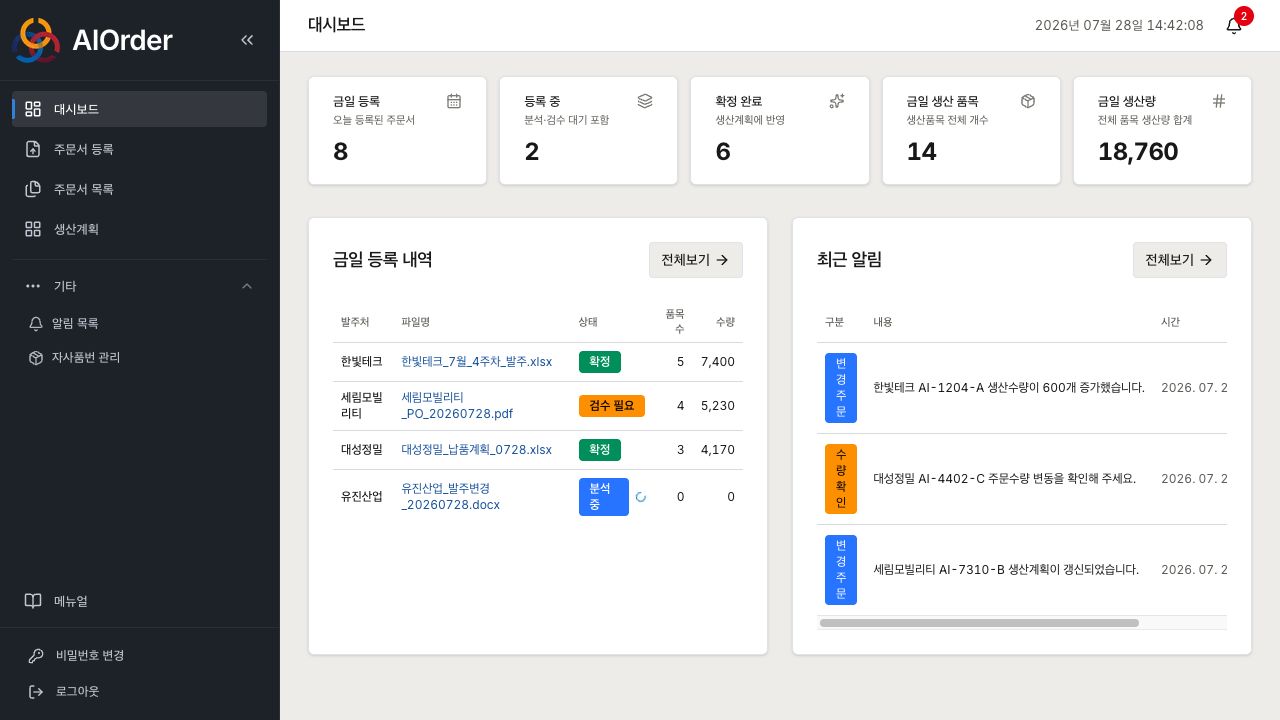The width and height of the screenshot is (1280, 720).
Task: Click 확정 status badge in 한빛테크 row
Action: pyautogui.click(x=600, y=362)
